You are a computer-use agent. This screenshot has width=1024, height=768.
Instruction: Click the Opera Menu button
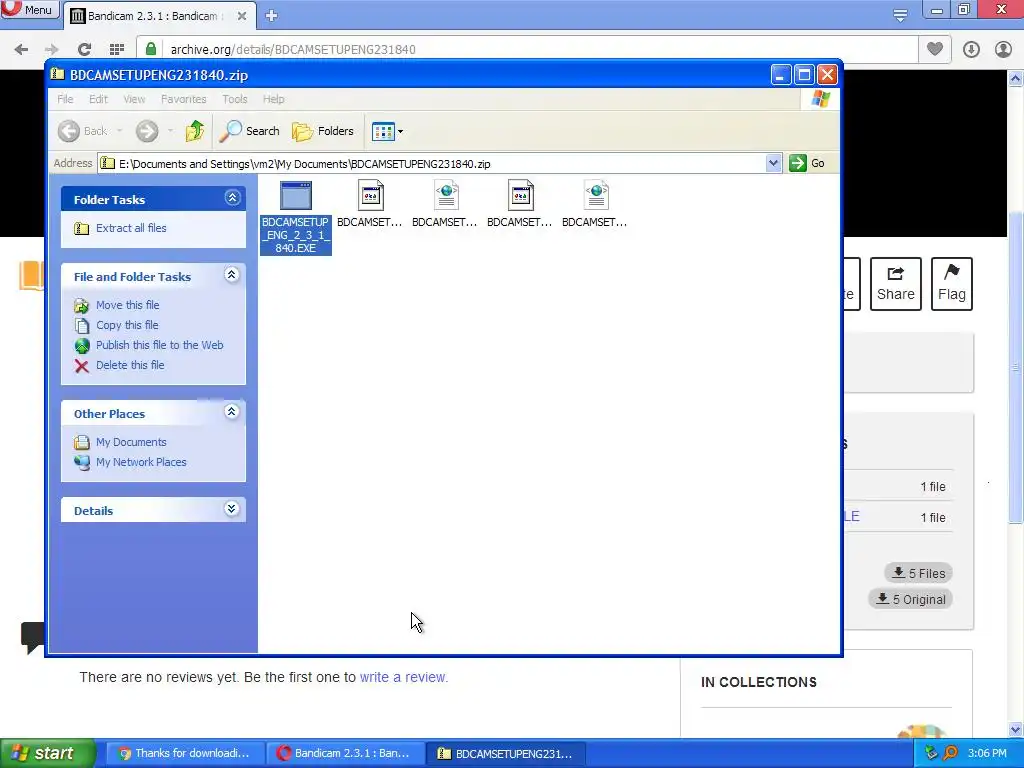point(29,9)
